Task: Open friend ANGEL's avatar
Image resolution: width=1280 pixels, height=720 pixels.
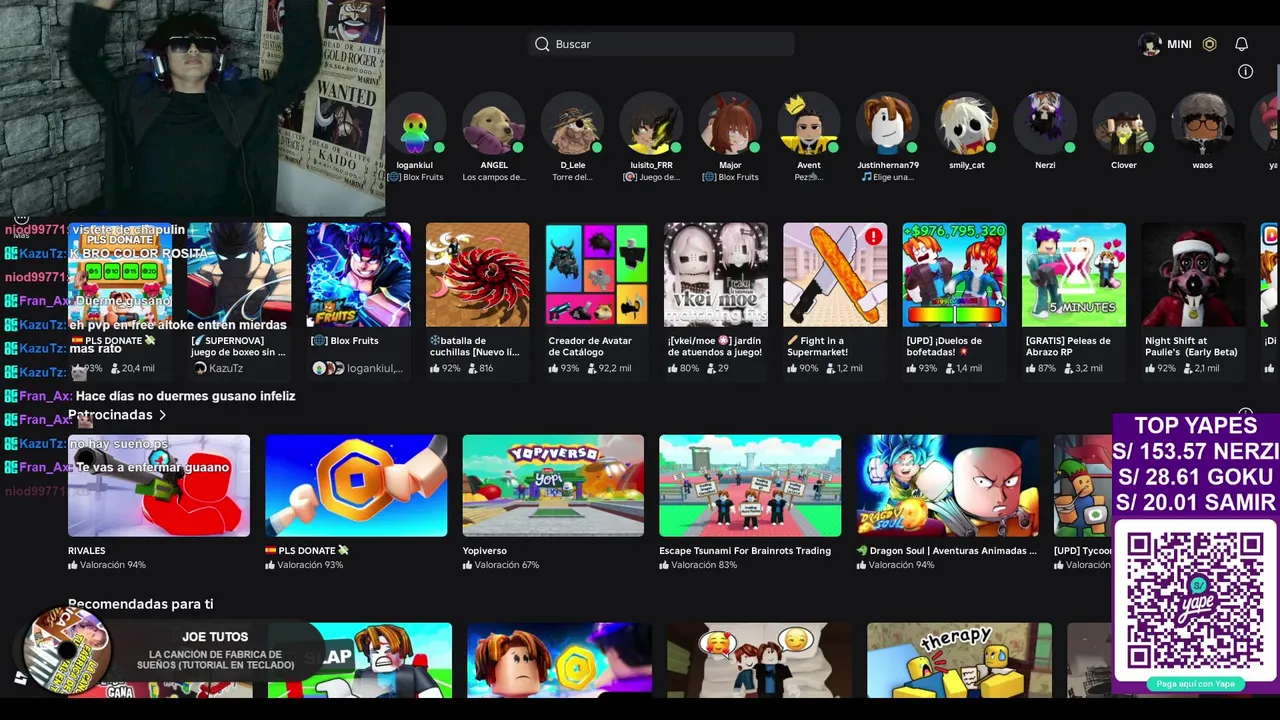Action: 494,124
